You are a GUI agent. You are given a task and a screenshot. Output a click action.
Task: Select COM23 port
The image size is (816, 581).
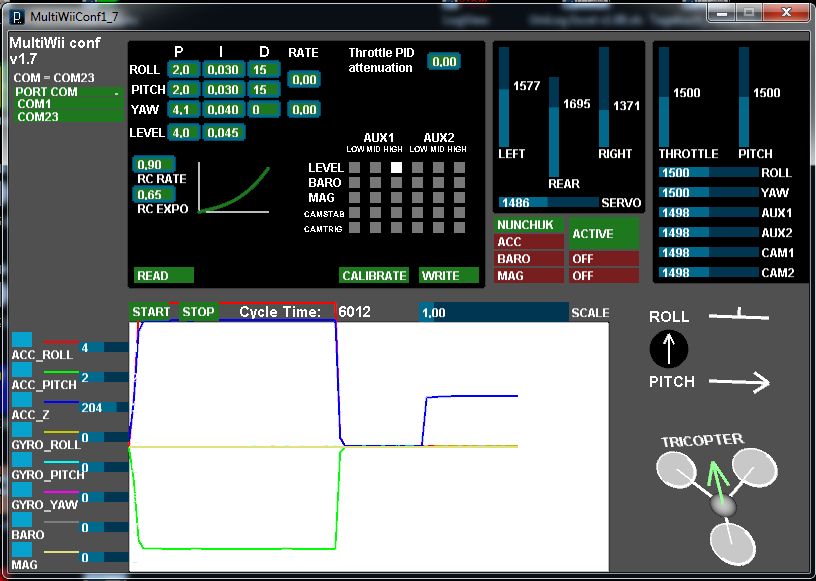pyautogui.click(x=69, y=116)
